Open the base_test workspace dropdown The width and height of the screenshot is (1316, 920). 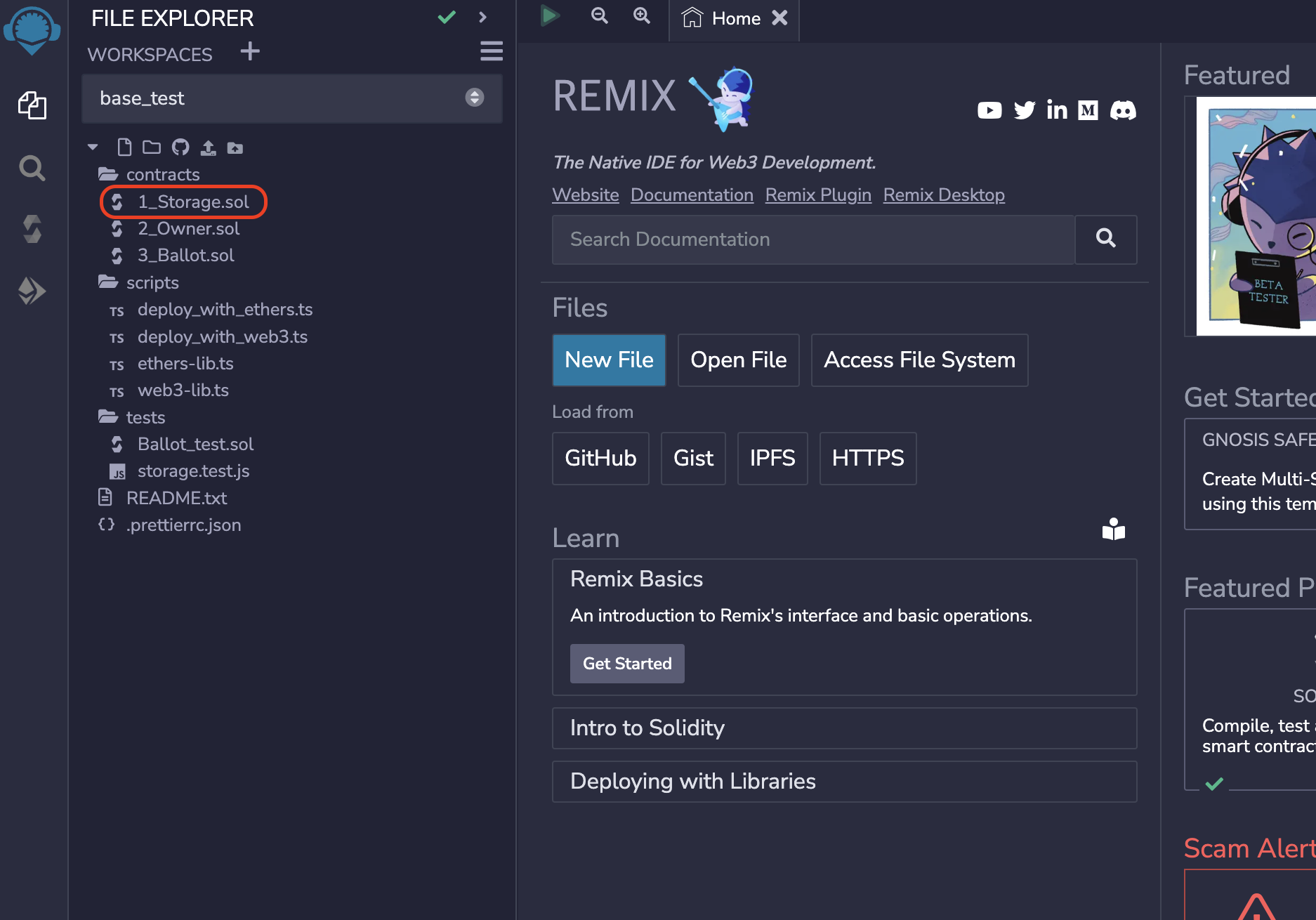(292, 98)
